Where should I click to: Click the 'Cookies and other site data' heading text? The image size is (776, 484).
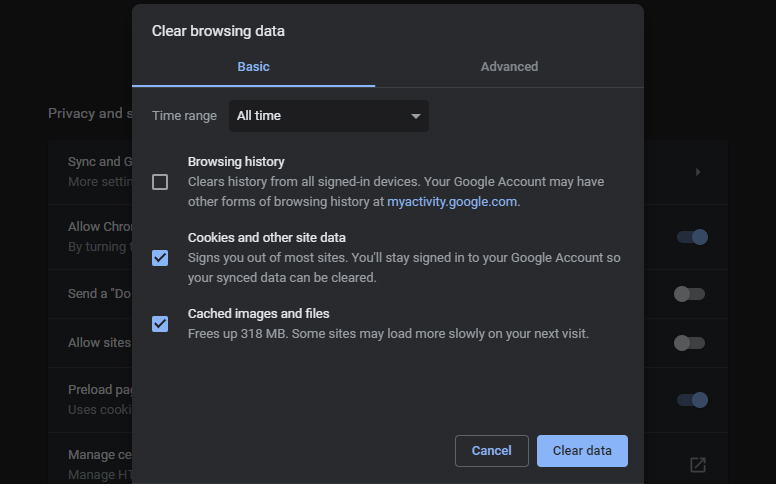pos(266,238)
